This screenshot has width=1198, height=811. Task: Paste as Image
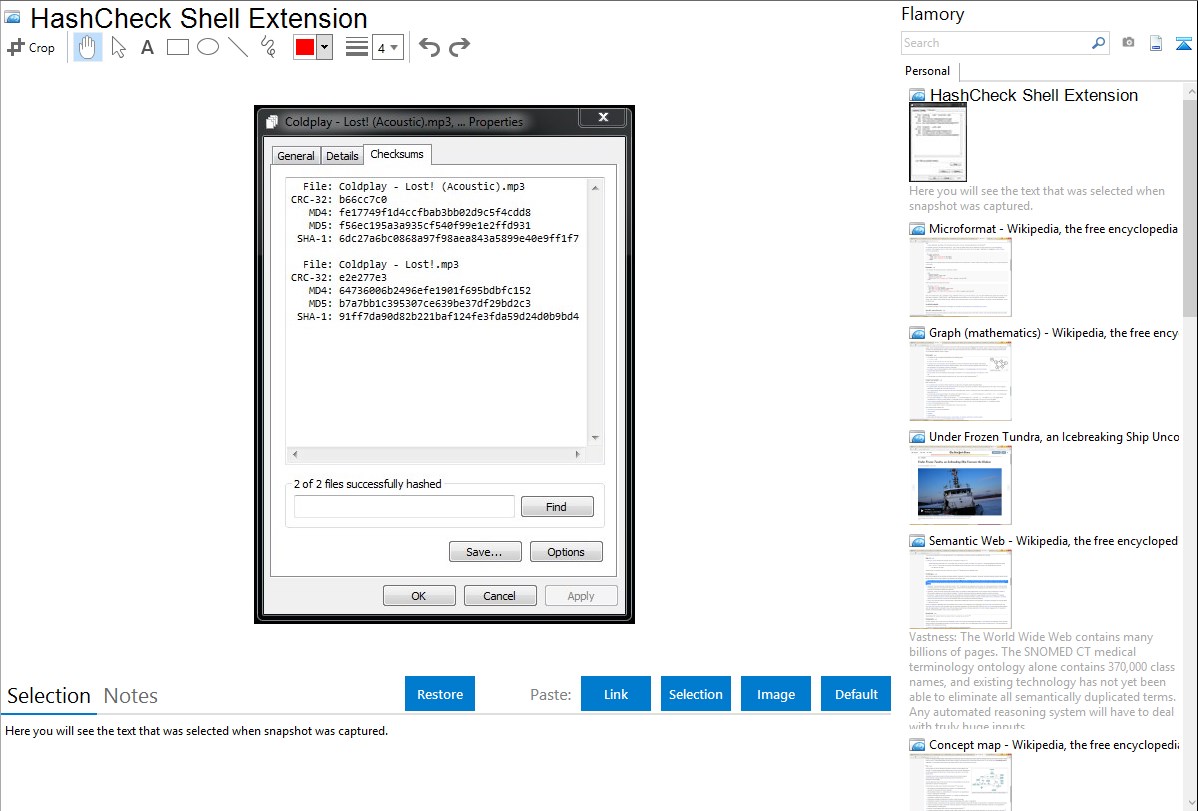(775, 694)
